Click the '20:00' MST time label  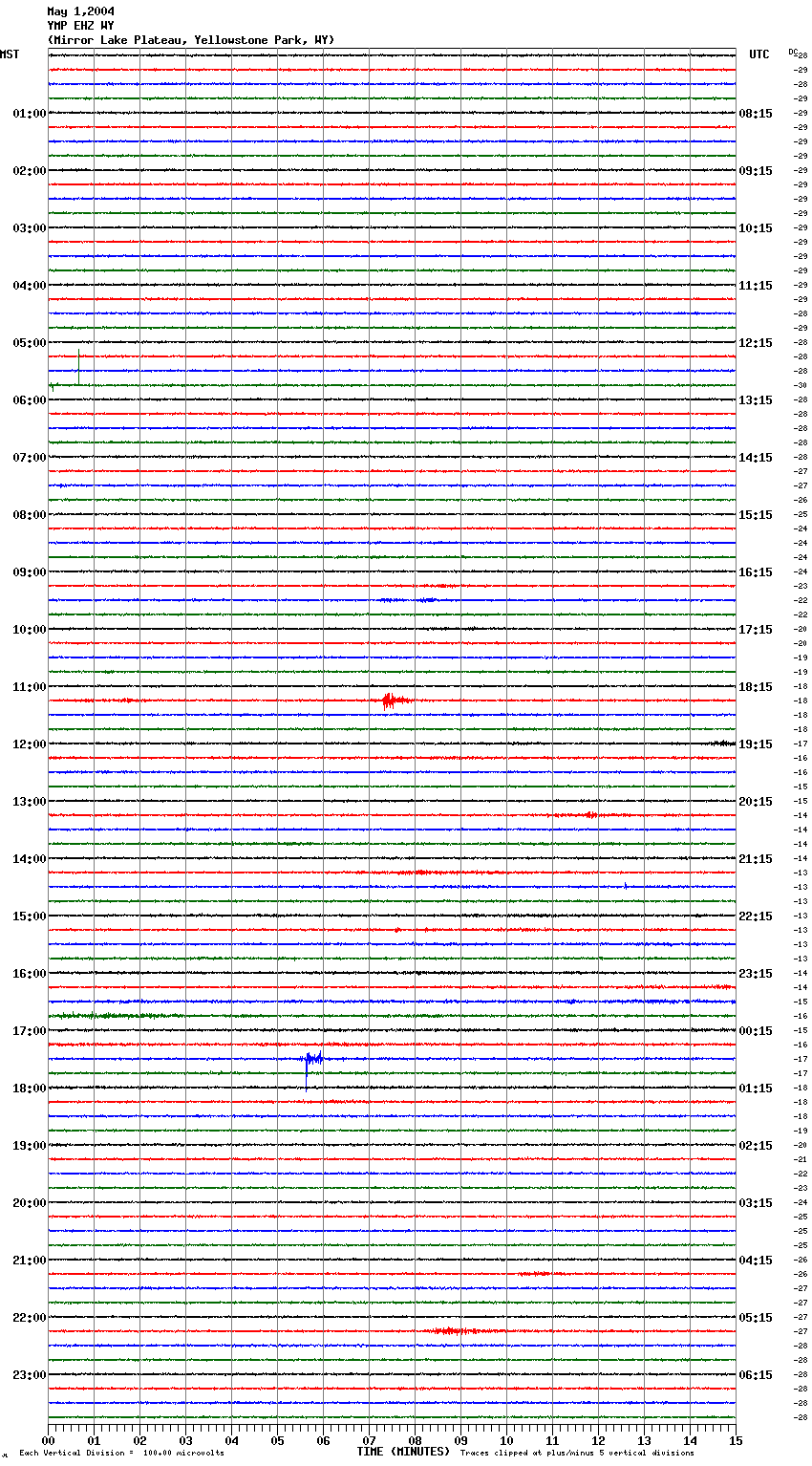coord(30,1203)
